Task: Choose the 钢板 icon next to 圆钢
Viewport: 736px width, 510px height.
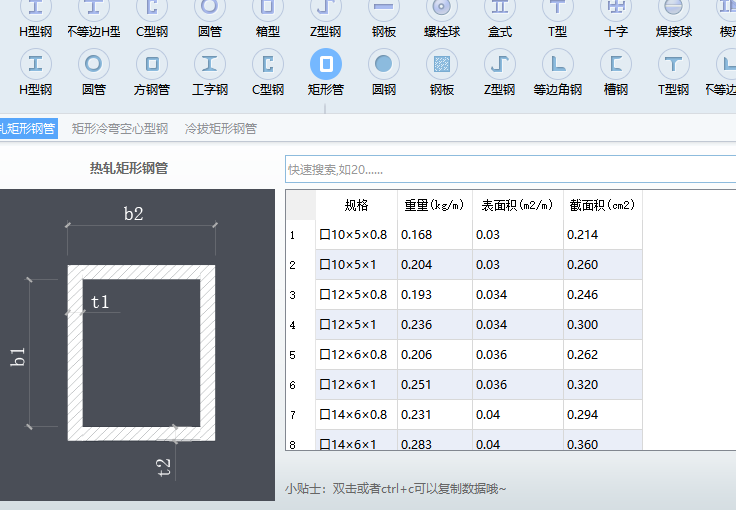Action: tap(442, 64)
